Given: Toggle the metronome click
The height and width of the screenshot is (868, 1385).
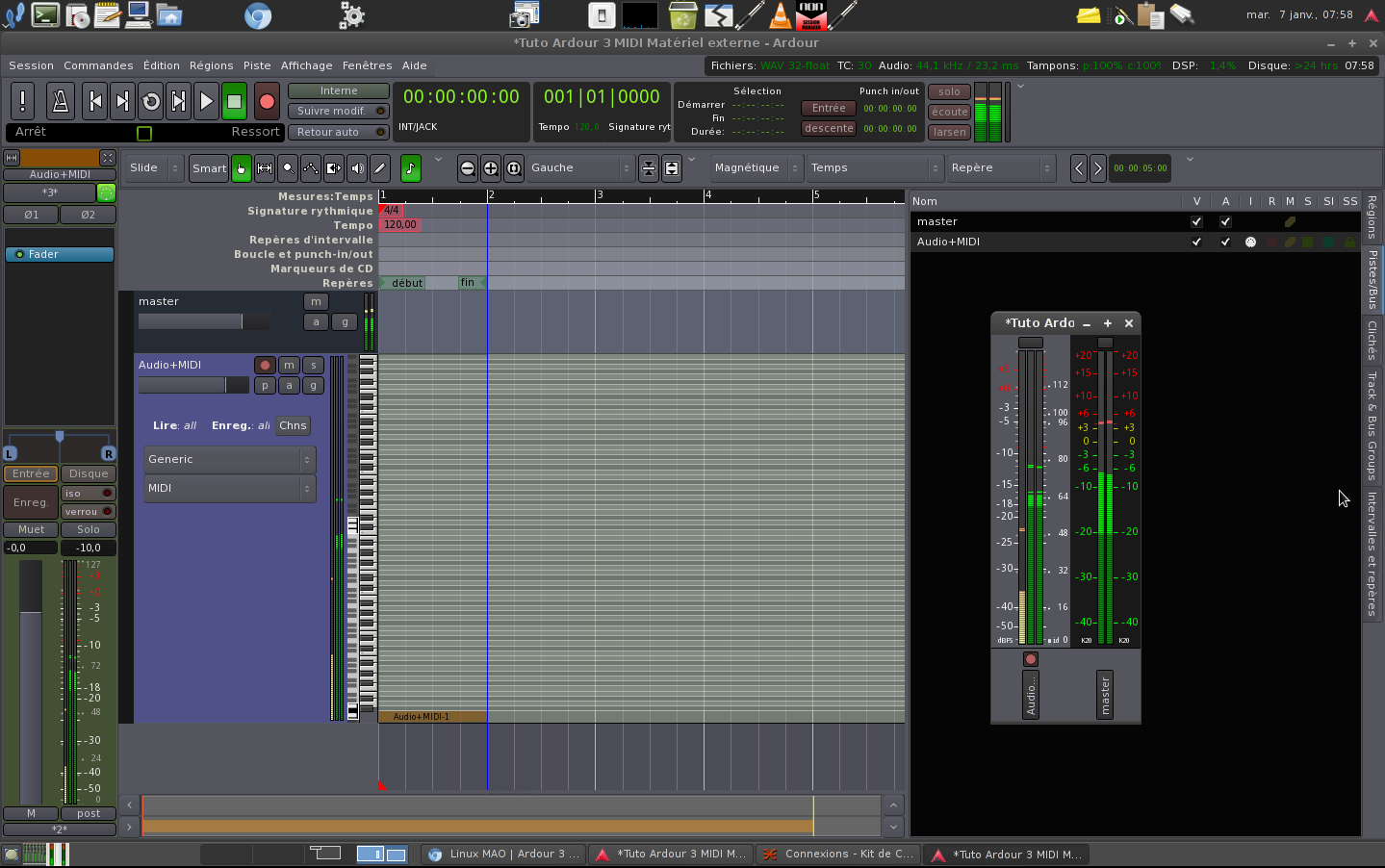Looking at the screenshot, I should pyautogui.click(x=60, y=101).
